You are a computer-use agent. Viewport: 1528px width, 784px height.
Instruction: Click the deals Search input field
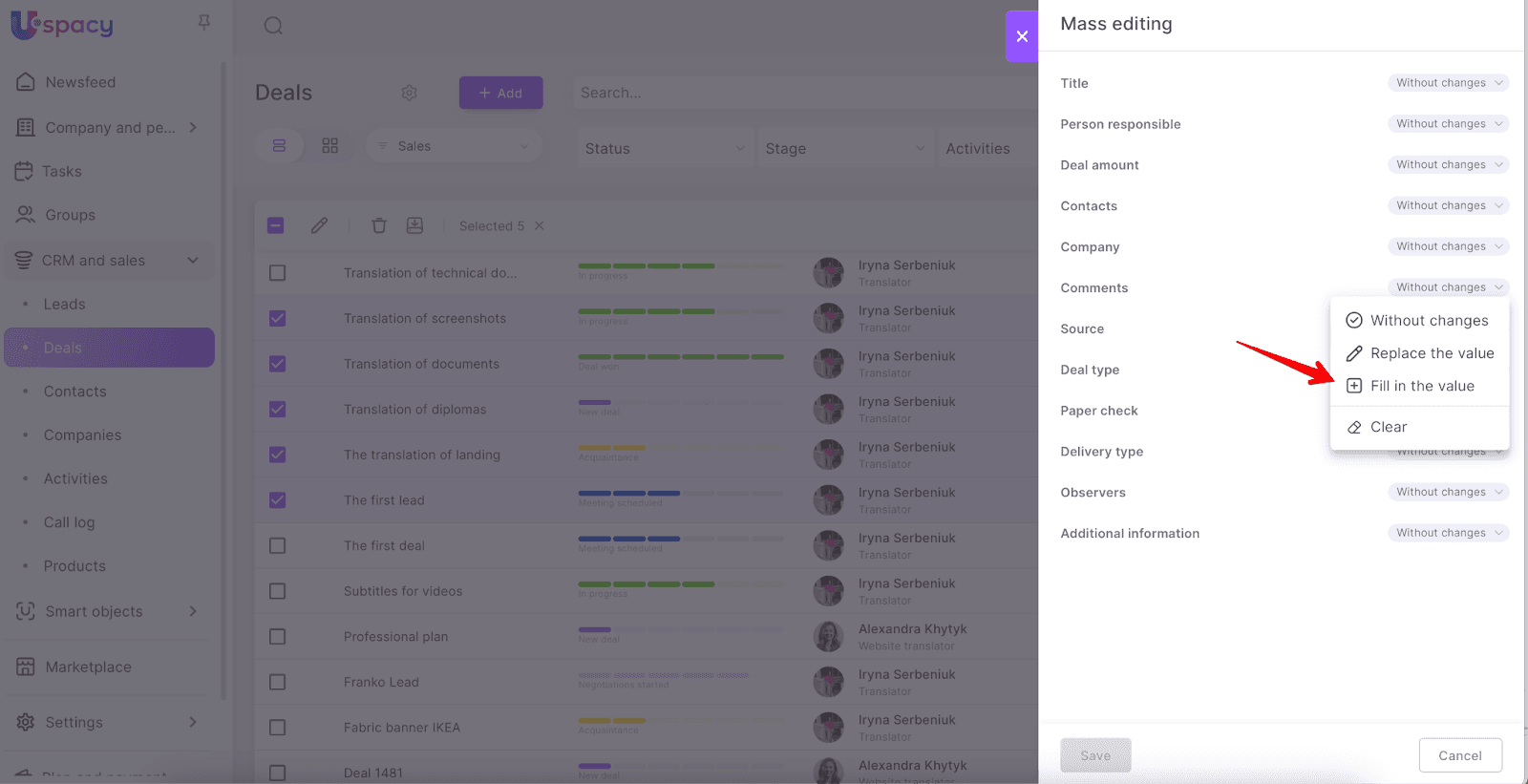[x=802, y=93]
